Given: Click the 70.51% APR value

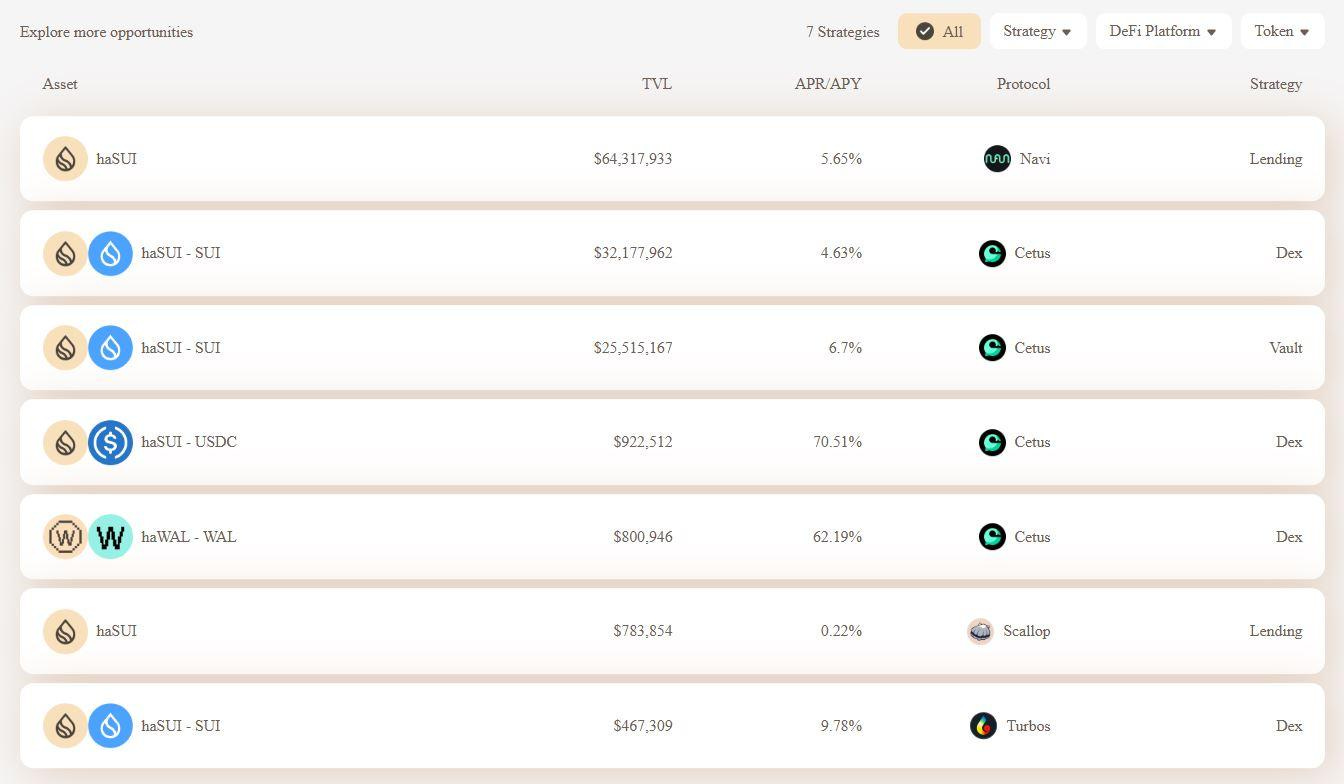Looking at the screenshot, I should pos(838,442).
